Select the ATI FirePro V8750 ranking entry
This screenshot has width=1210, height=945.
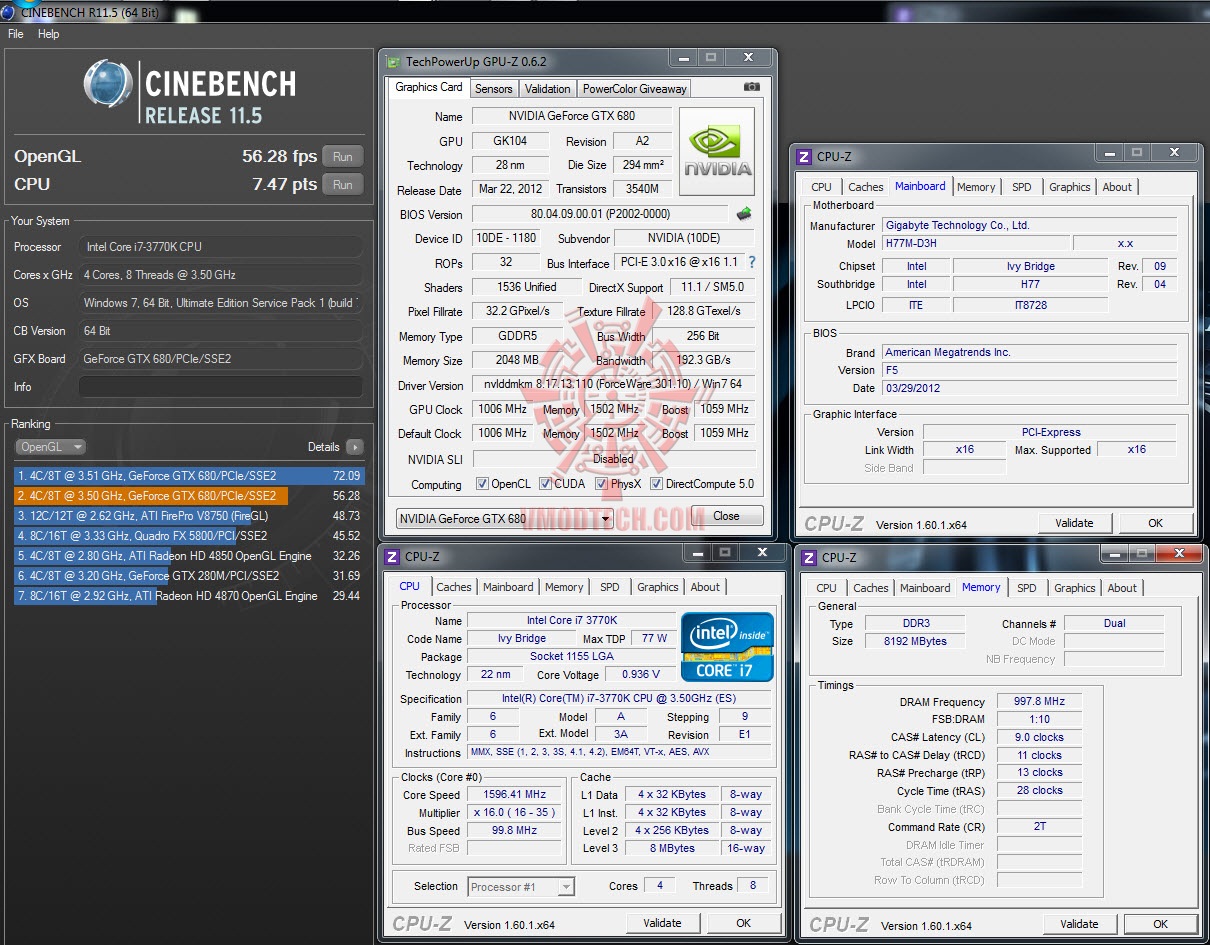click(188, 516)
